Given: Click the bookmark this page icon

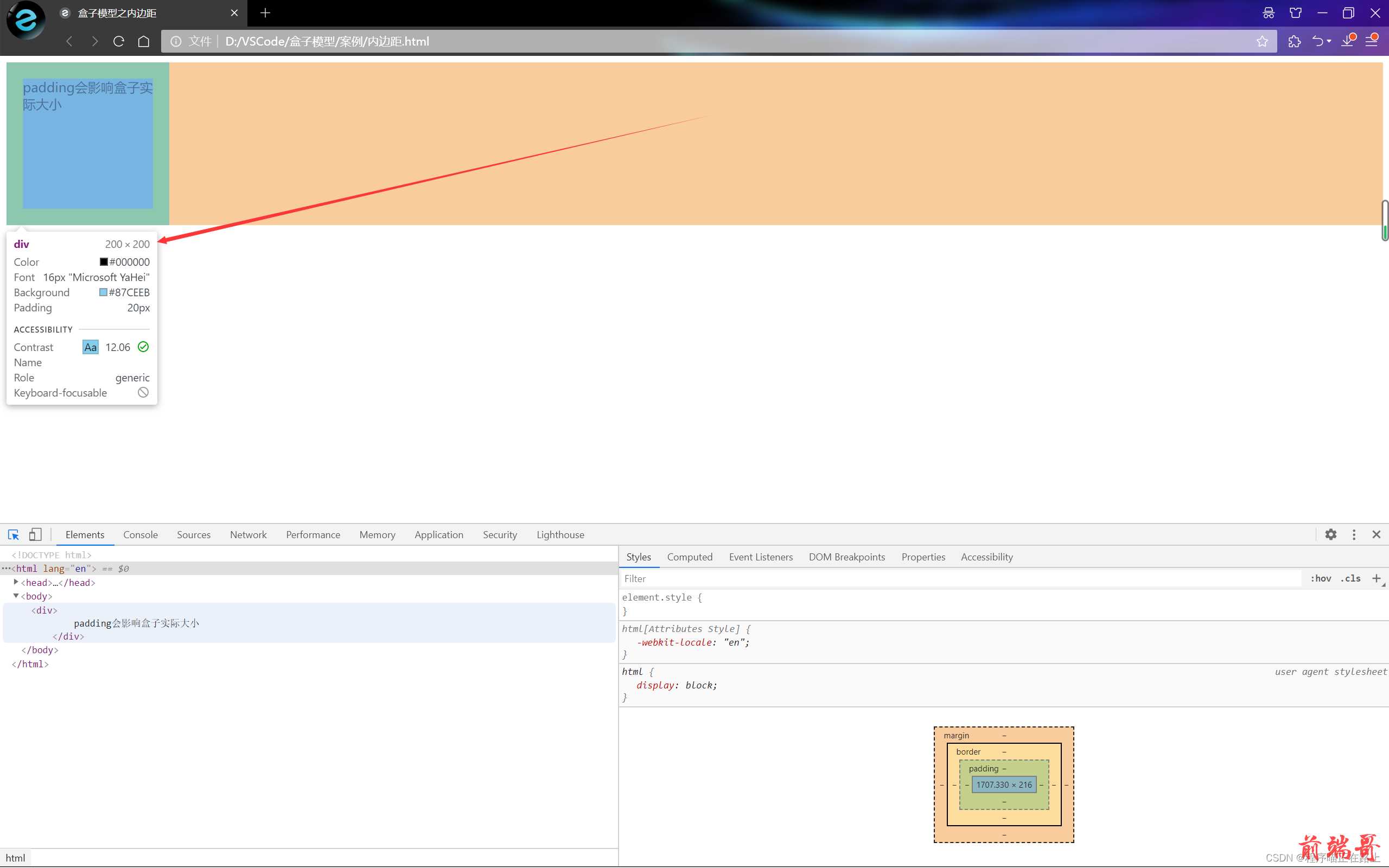Looking at the screenshot, I should point(1262,41).
